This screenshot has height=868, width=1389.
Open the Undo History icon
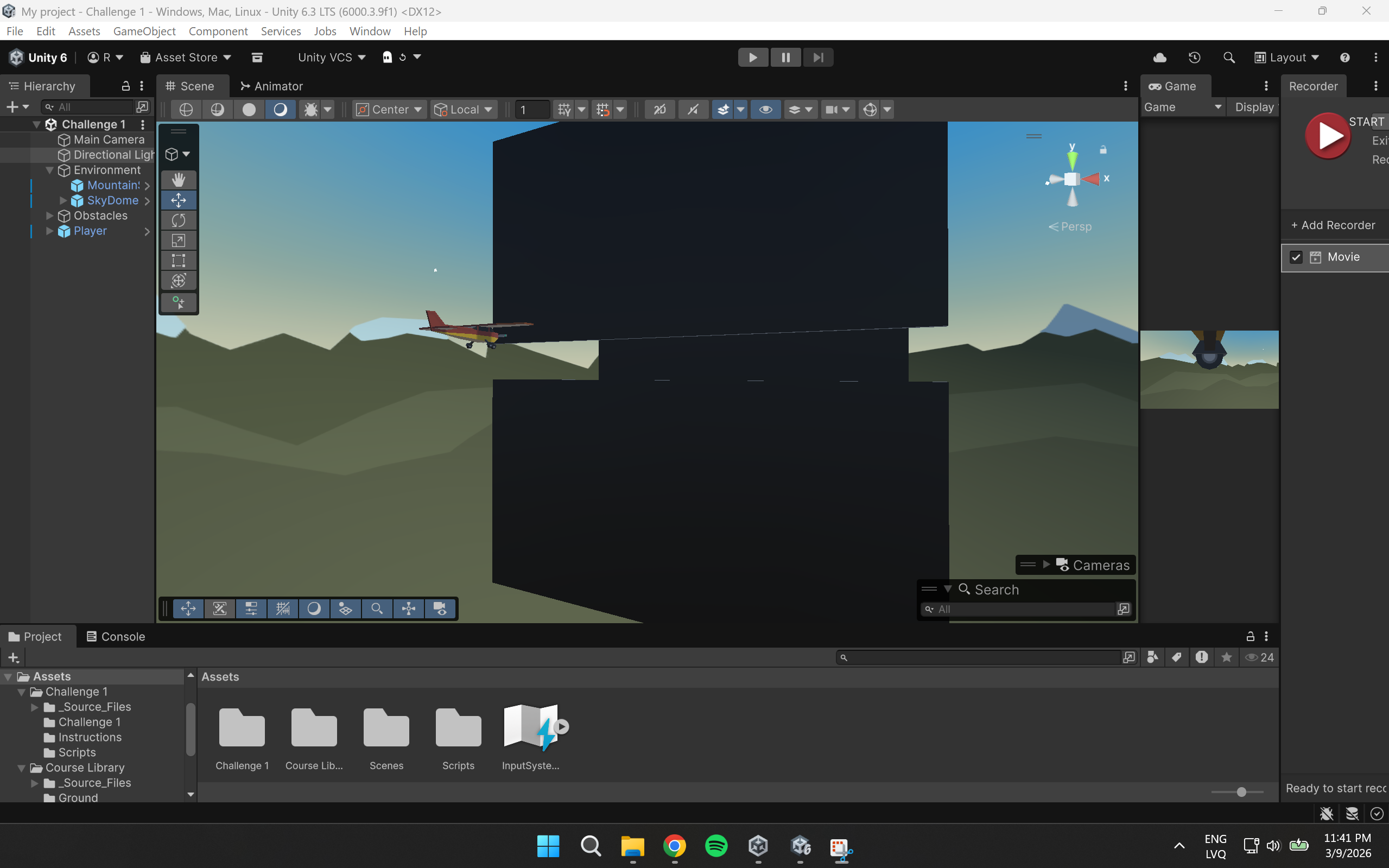coord(1195,58)
